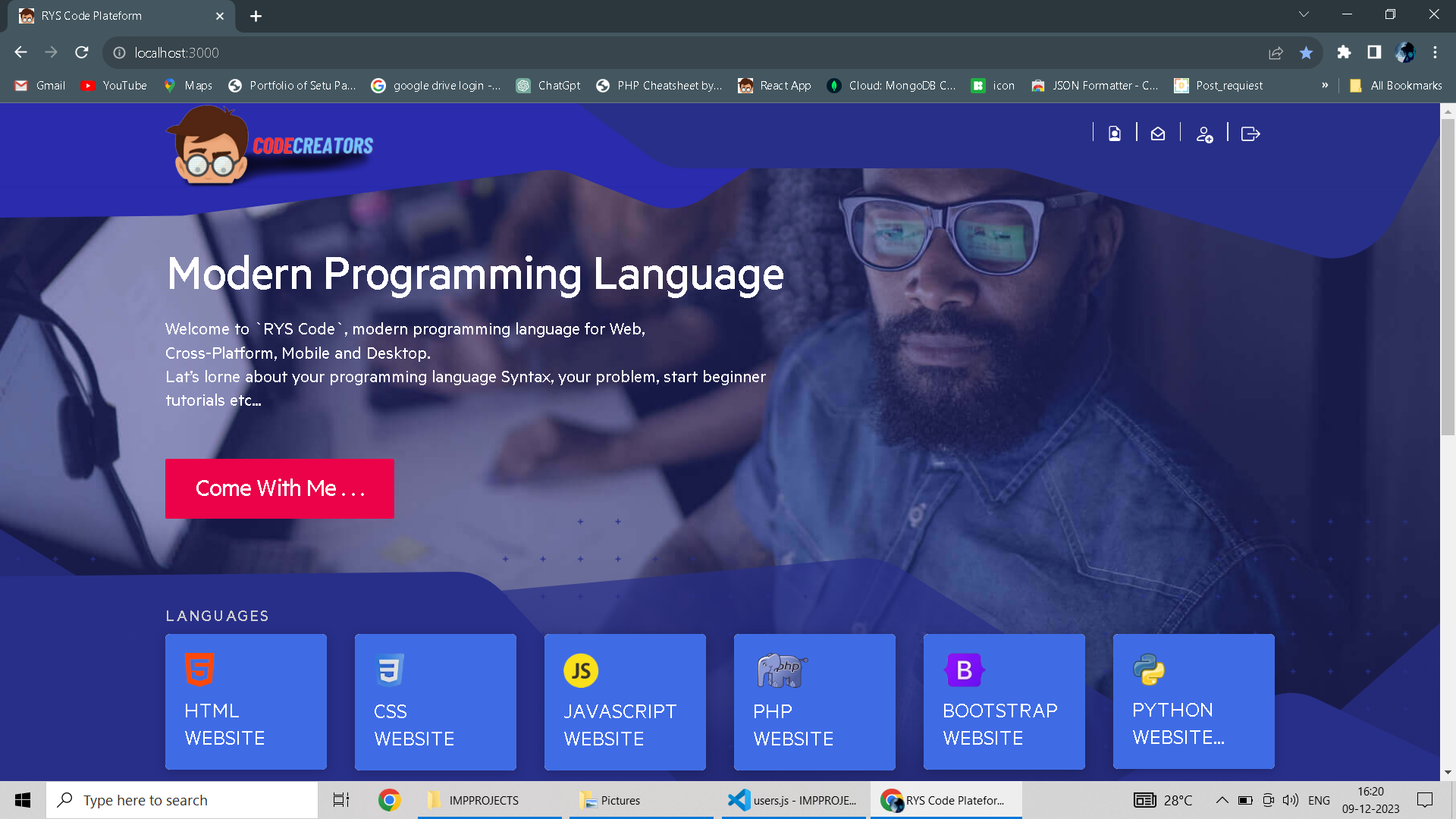
Task: Expand hidden bookmarks chevron
Action: coord(1325,85)
